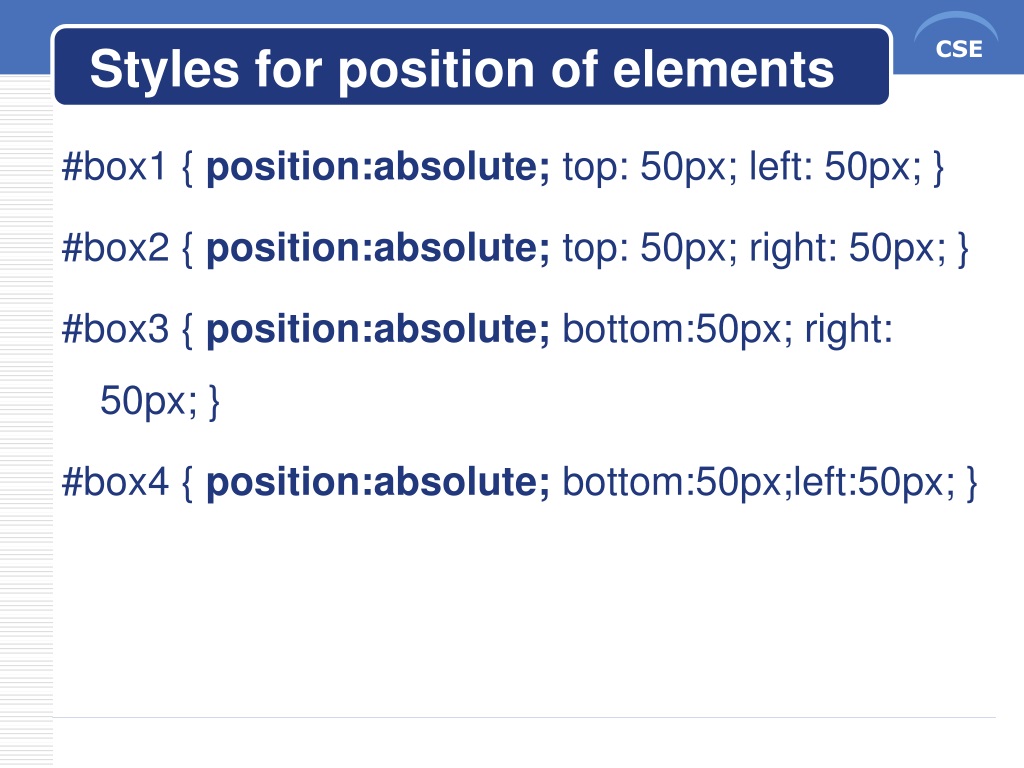Image resolution: width=1024 pixels, height=768 pixels.
Task: Select the #box4 selector text
Action: coord(115,483)
